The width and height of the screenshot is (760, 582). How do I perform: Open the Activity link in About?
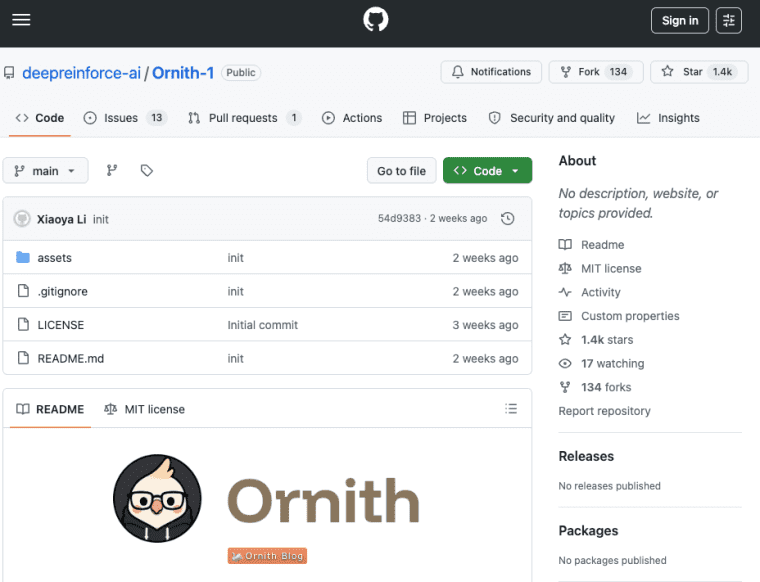[601, 292]
